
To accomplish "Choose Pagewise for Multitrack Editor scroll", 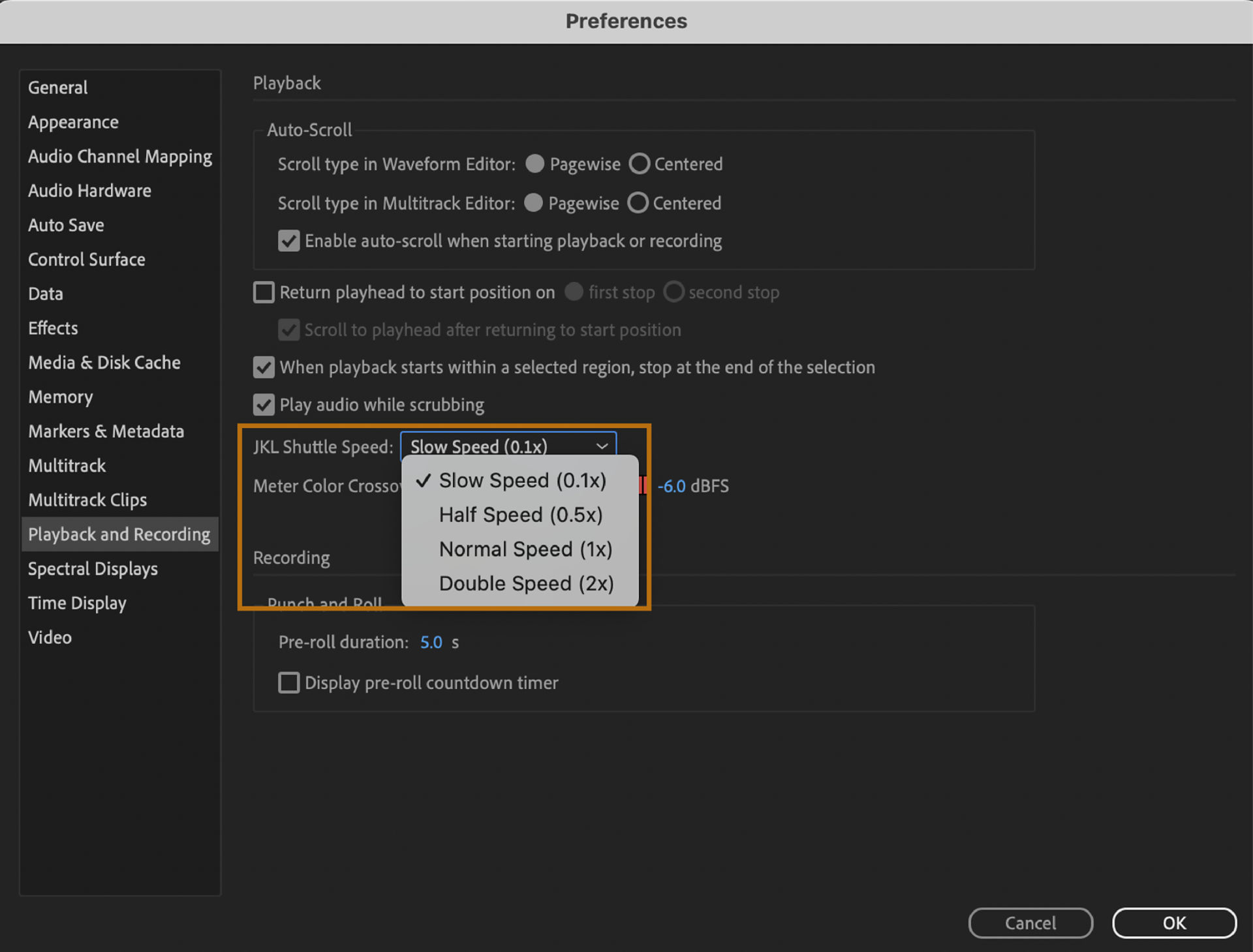I will (534, 204).
